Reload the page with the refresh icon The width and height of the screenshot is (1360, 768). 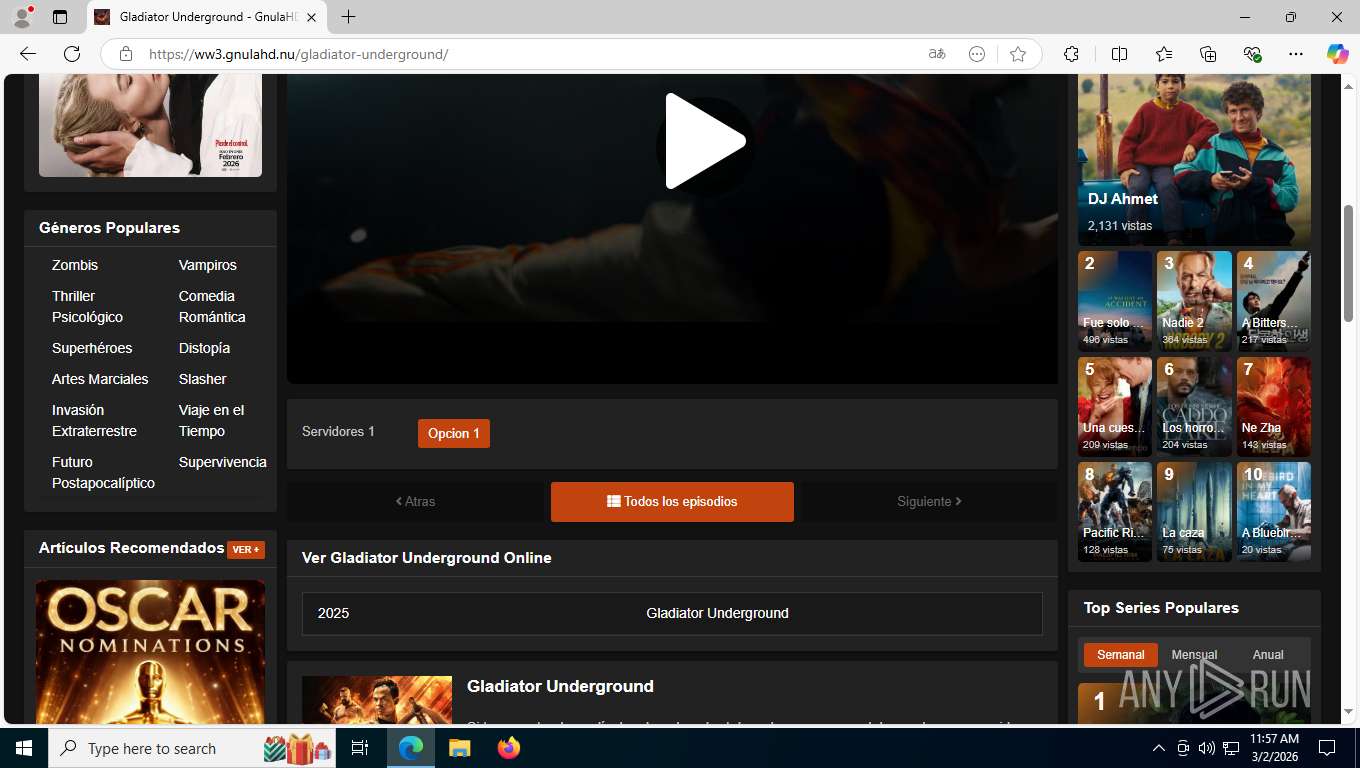(72, 54)
